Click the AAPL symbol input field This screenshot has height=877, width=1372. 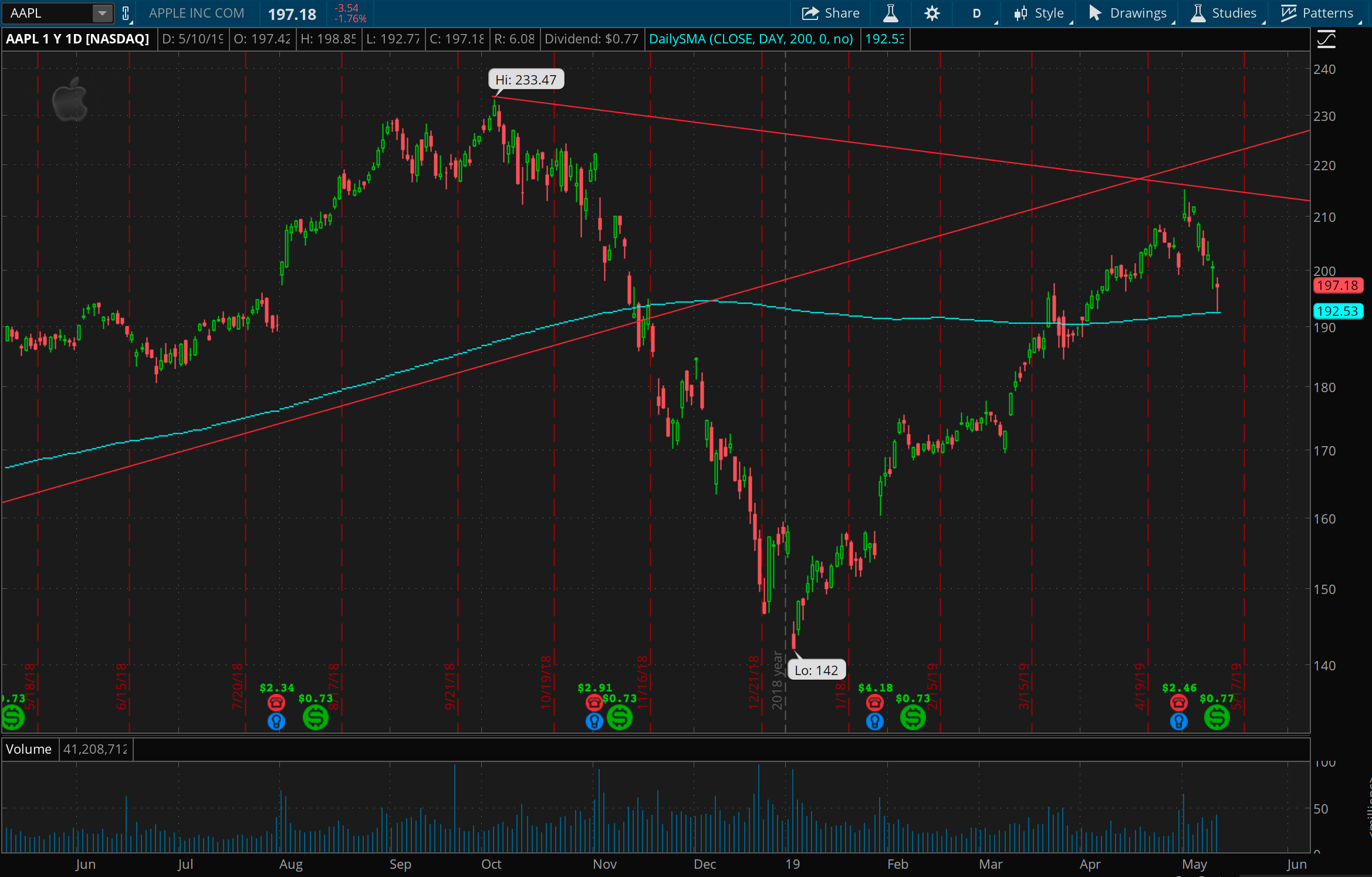(x=48, y=13)
